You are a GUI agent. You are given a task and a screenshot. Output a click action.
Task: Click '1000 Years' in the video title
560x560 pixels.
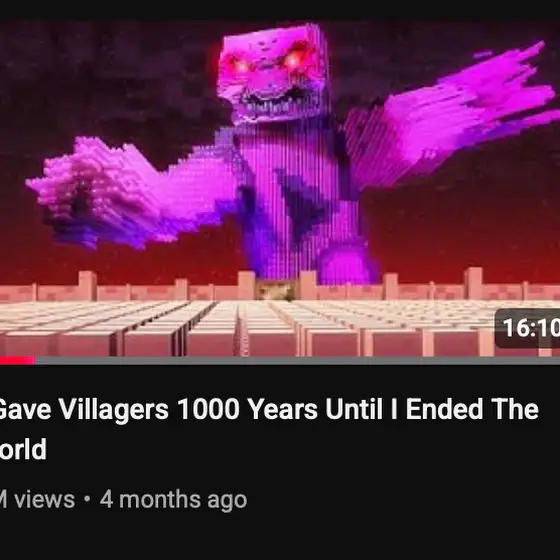[247, 409]
